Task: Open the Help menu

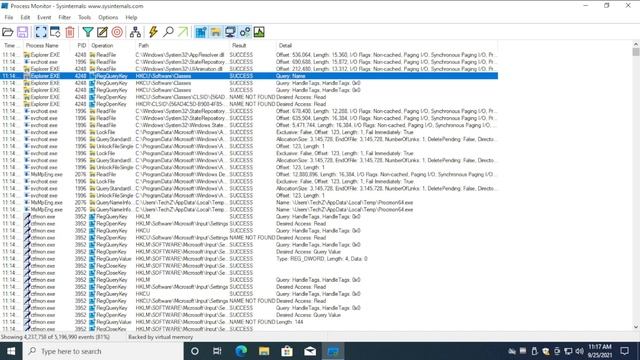Action: click(131, 18)
